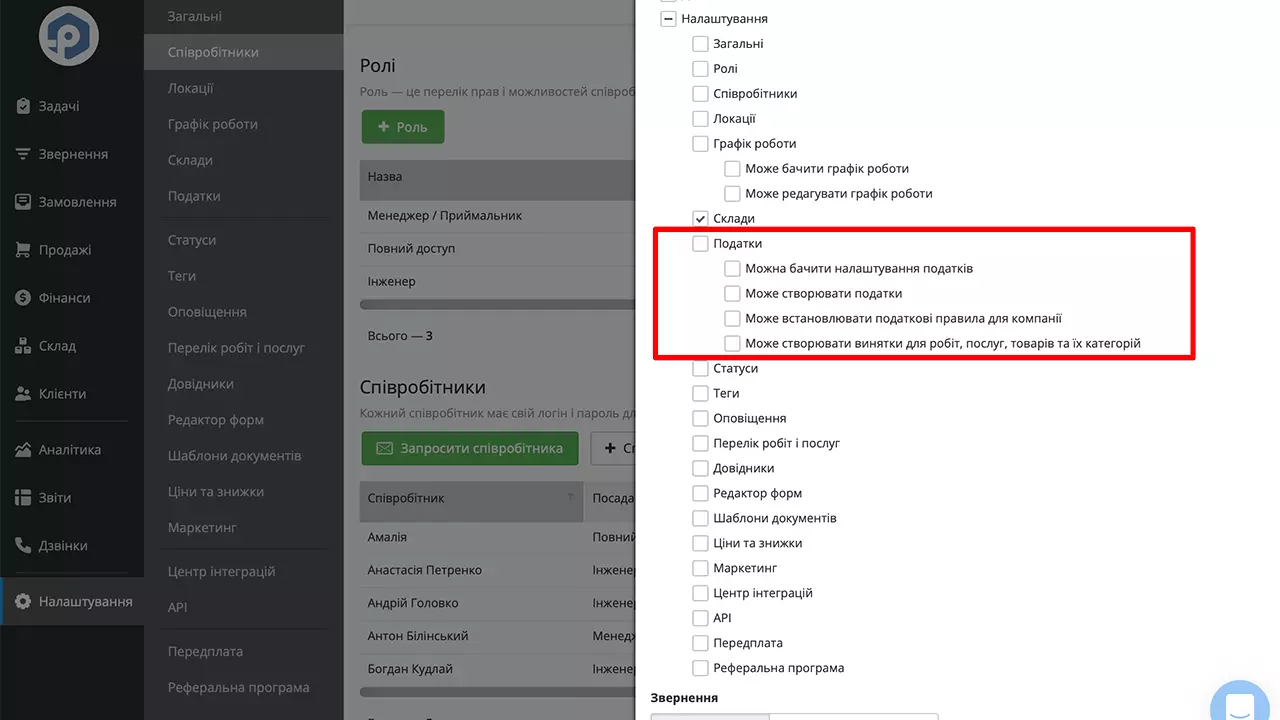Viewport: 1280px width, 720px height.
Task: Sort table by Співробітник column arrow
Action: [571, 497]
